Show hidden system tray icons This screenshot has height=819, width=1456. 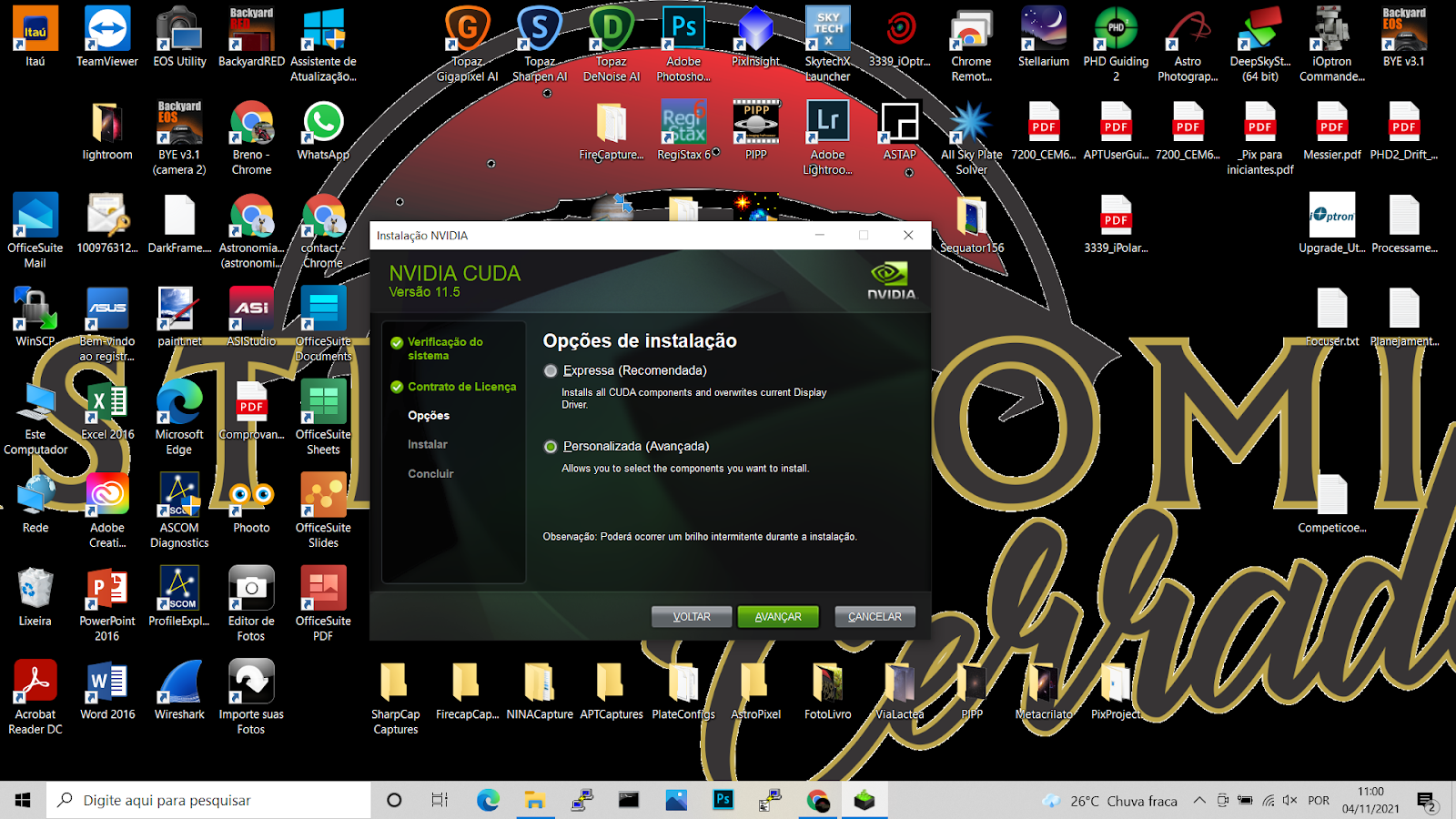[1199, 801]
